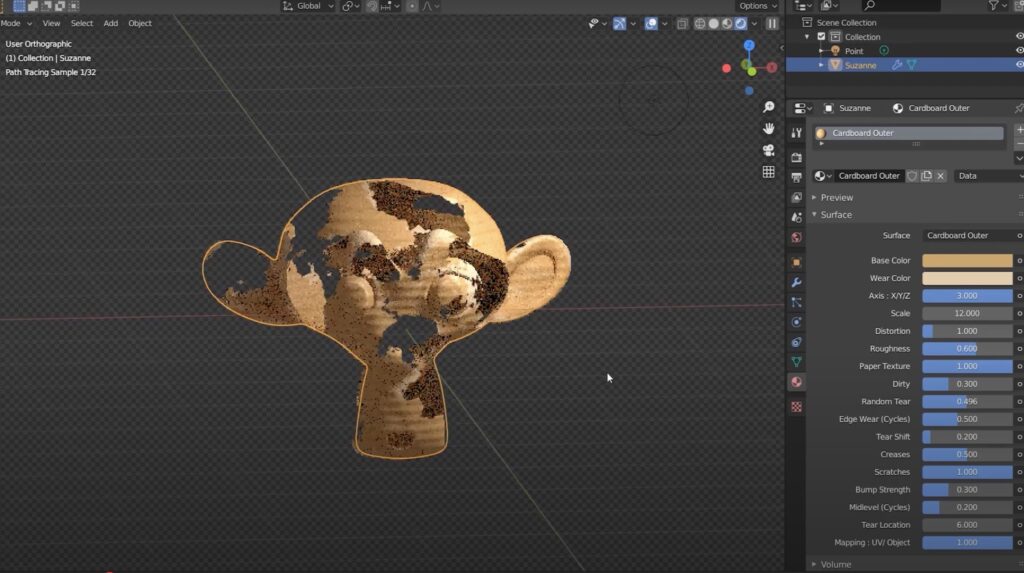1024x573 pixels.
Task: Click the Scale value field
Action: point(967,313)
